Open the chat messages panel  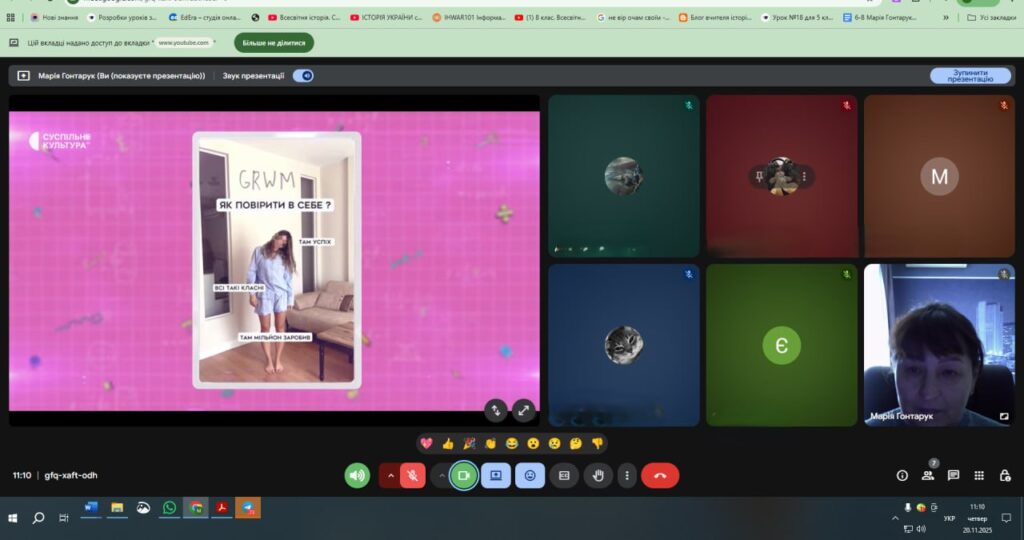click(x=953, y=476)
